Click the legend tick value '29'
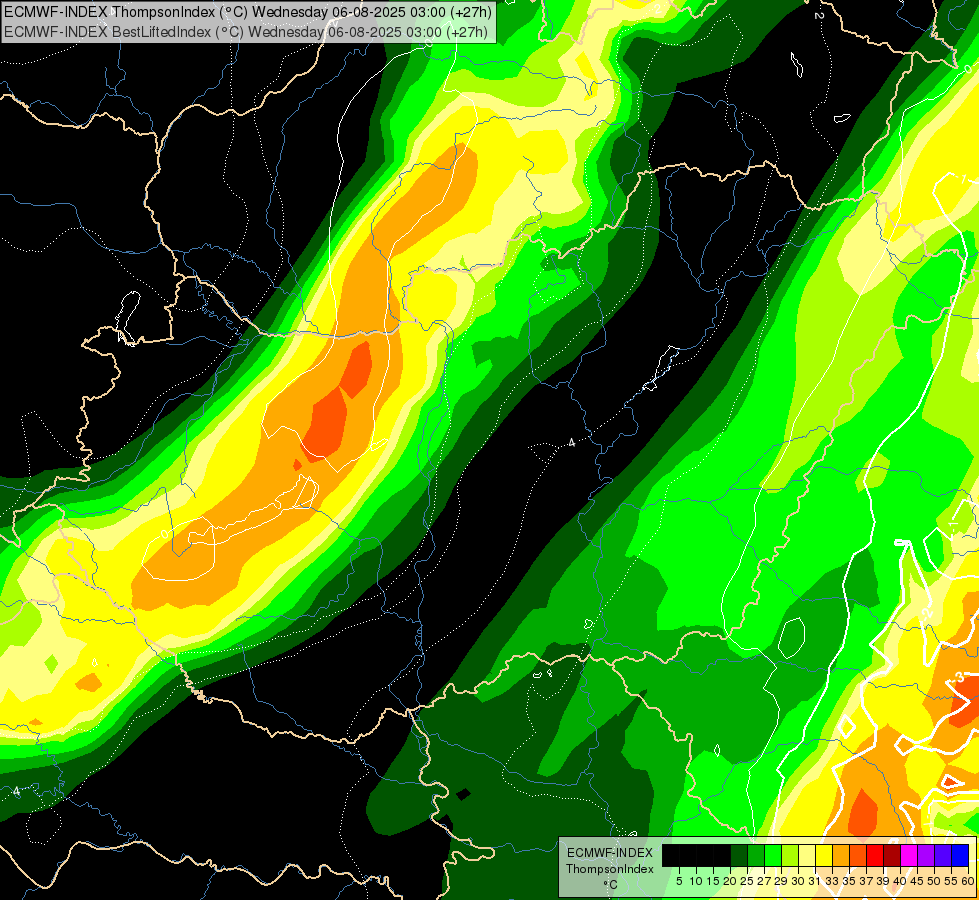Image resolution: width=979 pixels, height=900 pixels. point(781,881)
